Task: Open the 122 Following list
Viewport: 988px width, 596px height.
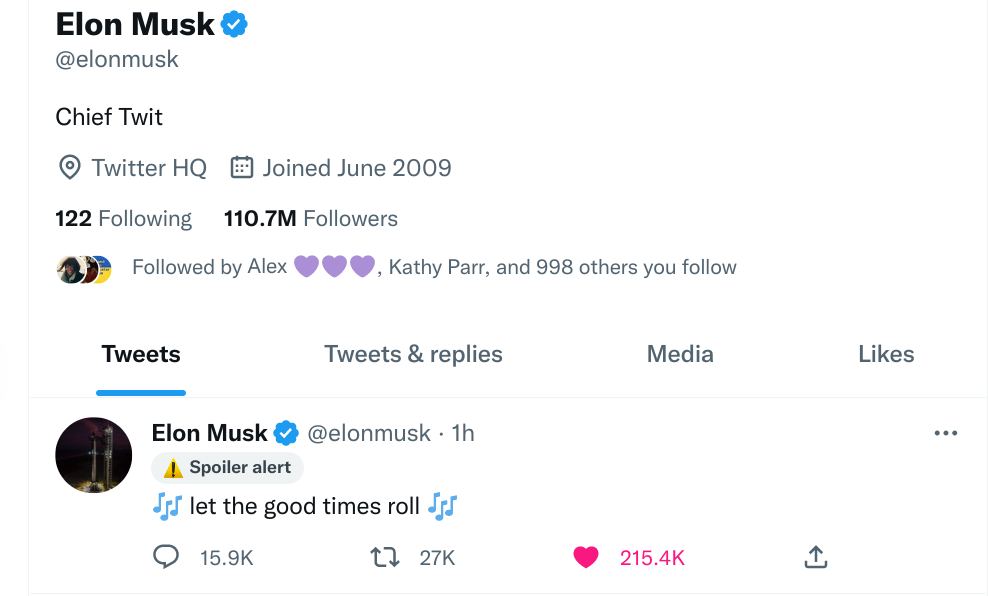Action: (123, 219)
